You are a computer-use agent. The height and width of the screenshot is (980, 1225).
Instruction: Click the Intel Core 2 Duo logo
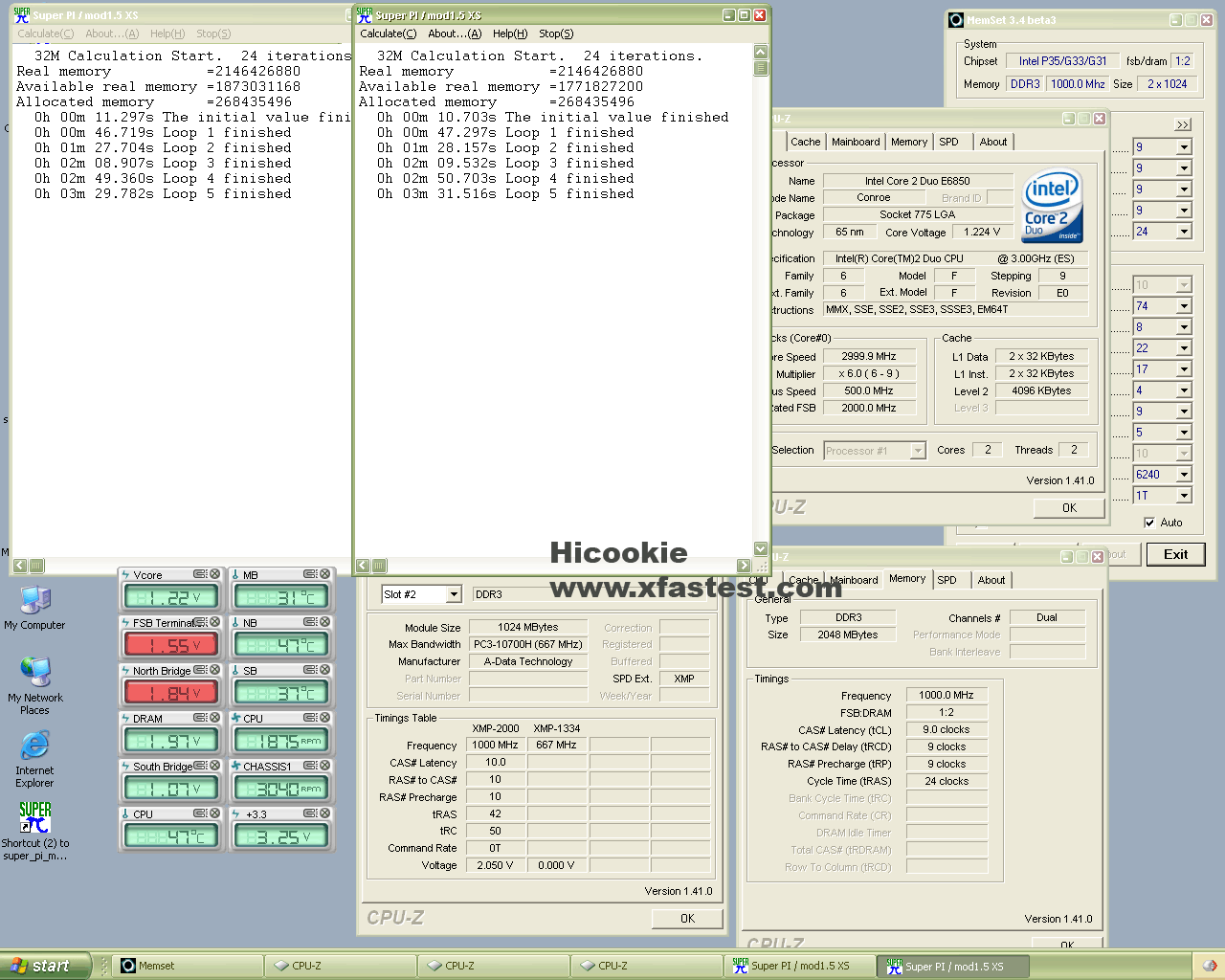1052,206
